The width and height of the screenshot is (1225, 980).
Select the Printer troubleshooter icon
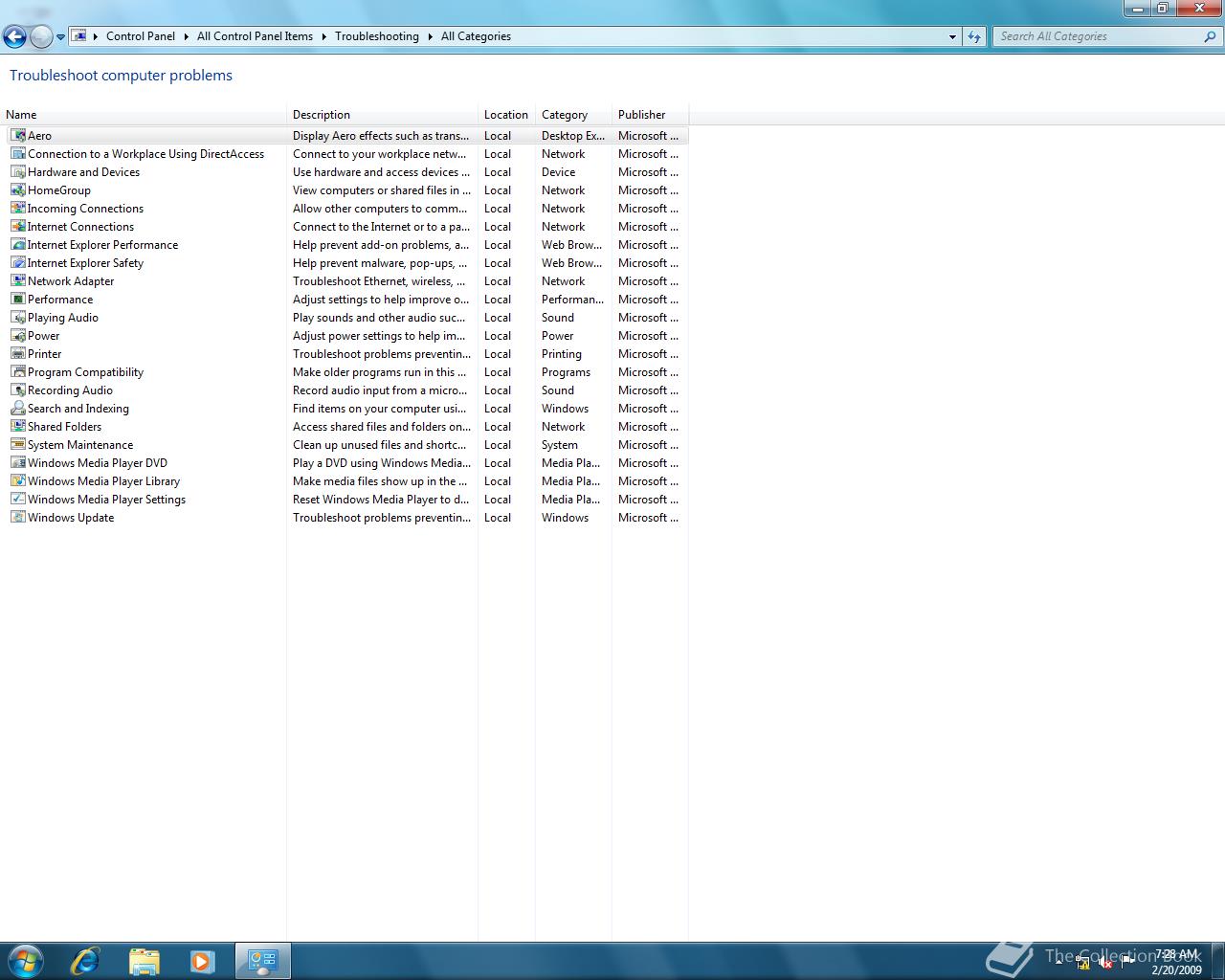click(x=18, y=354)
